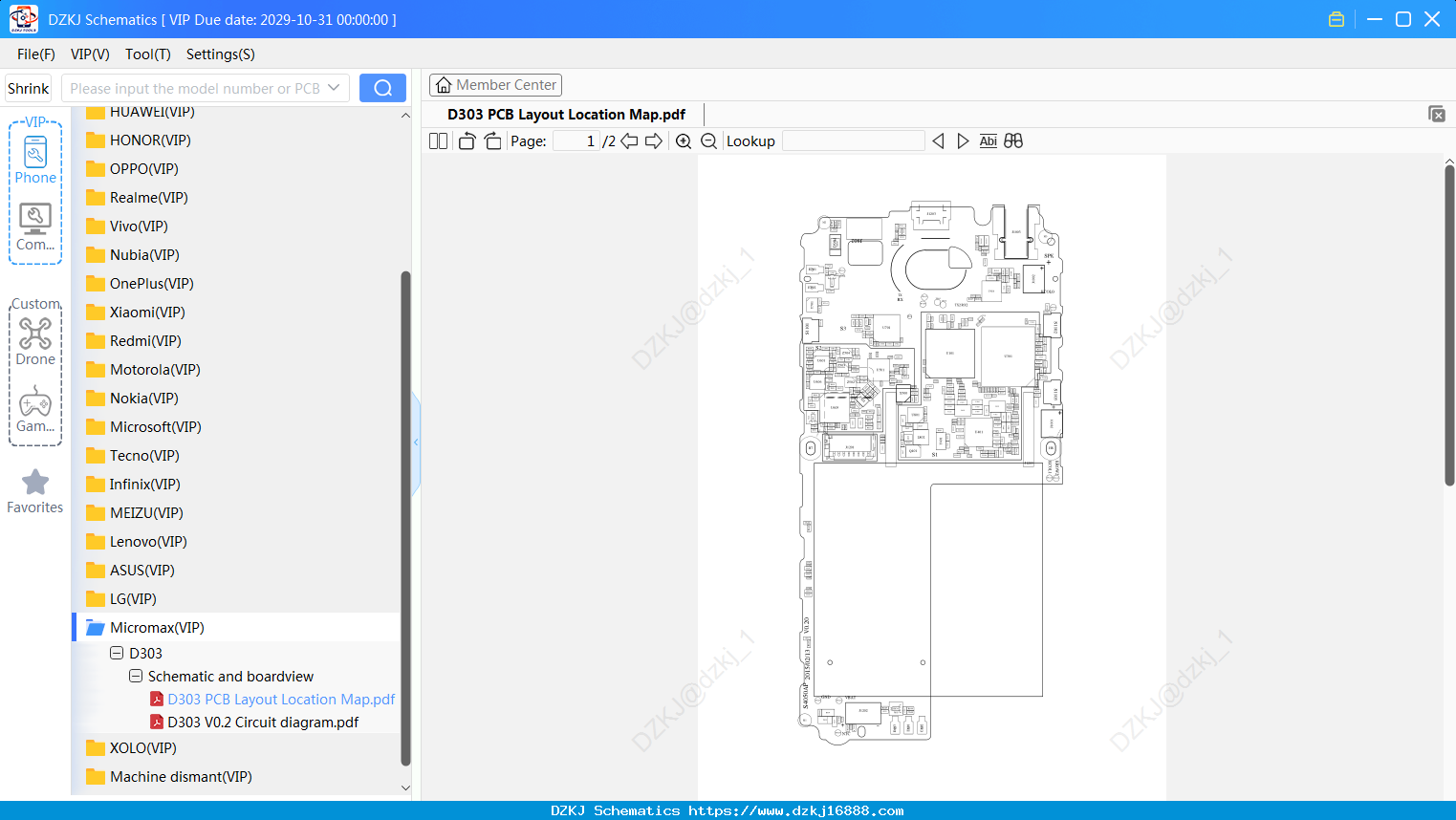Open the Computer category icon

35,227
